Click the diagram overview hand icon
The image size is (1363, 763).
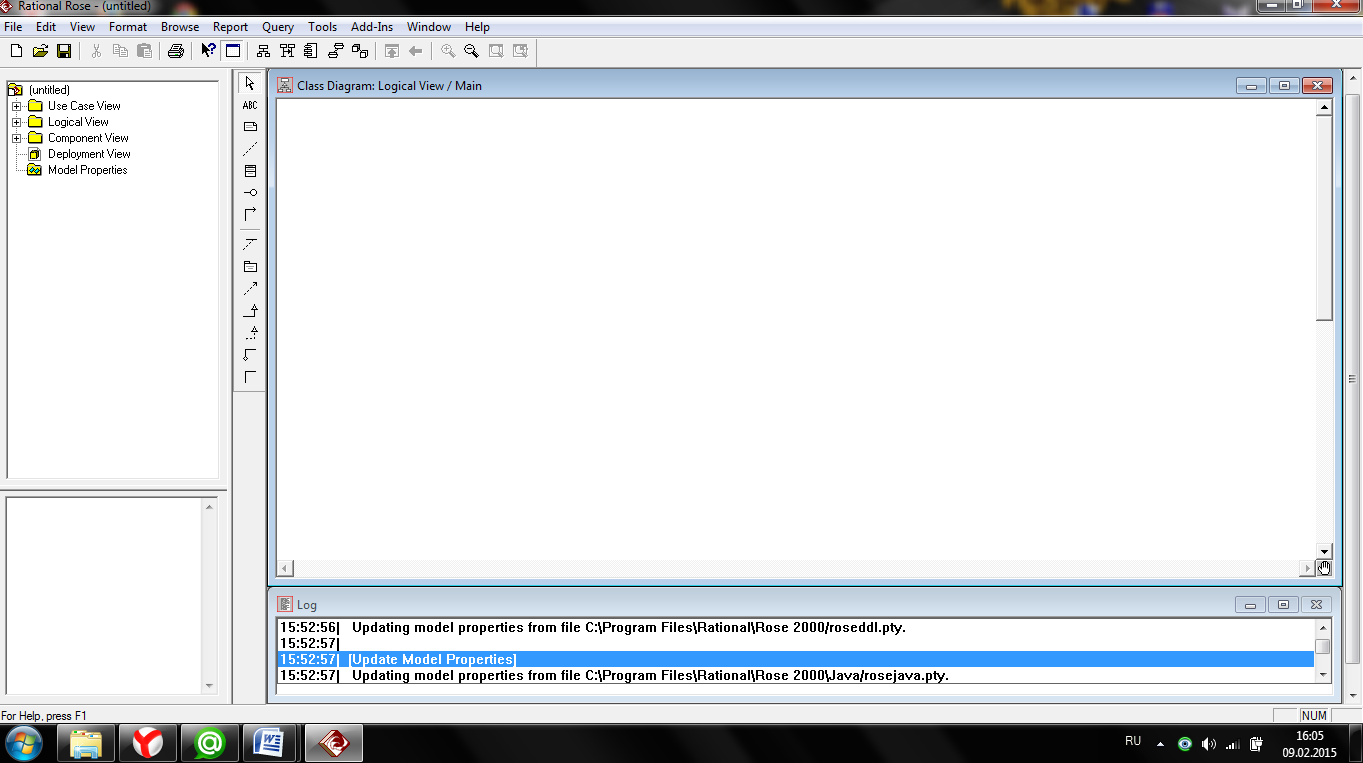[x=1324, y=568]
